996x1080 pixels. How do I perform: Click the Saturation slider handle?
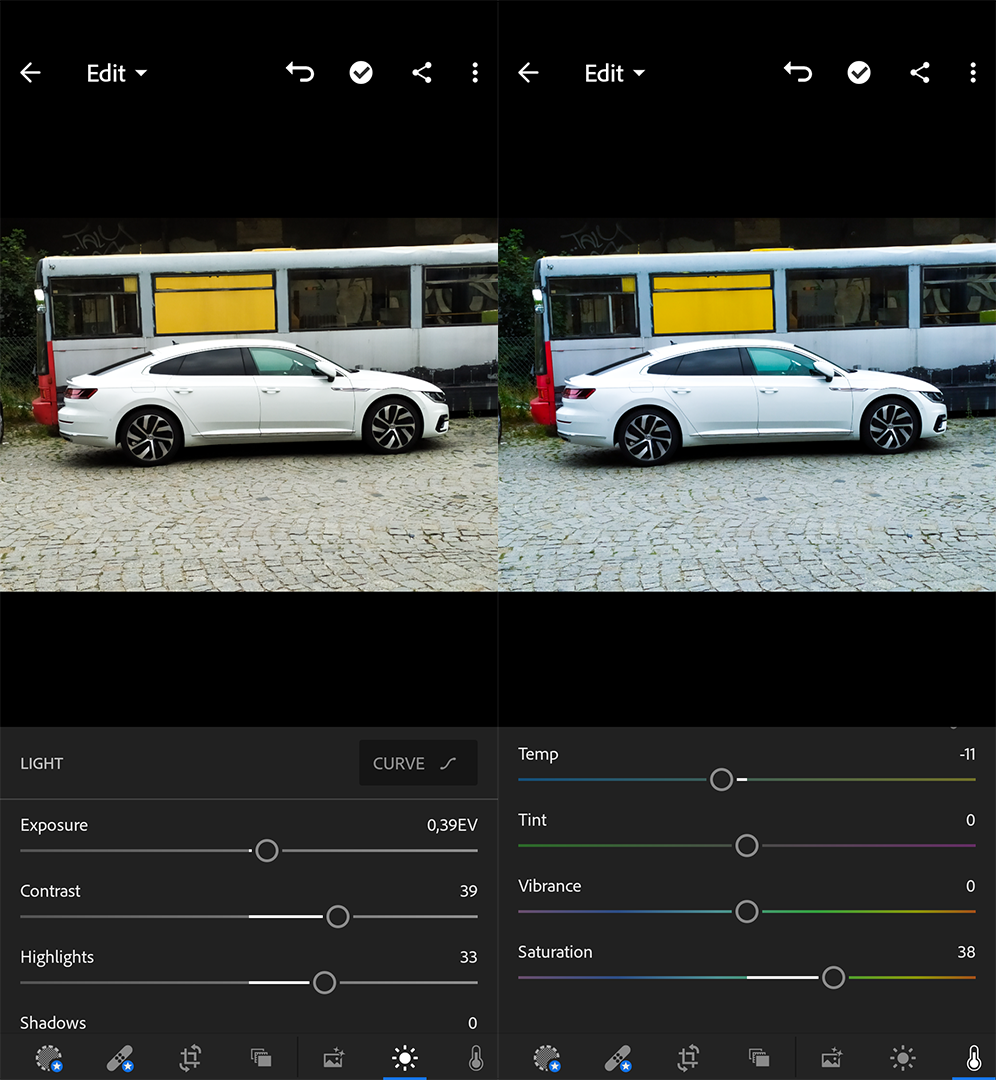pos(833,977)
